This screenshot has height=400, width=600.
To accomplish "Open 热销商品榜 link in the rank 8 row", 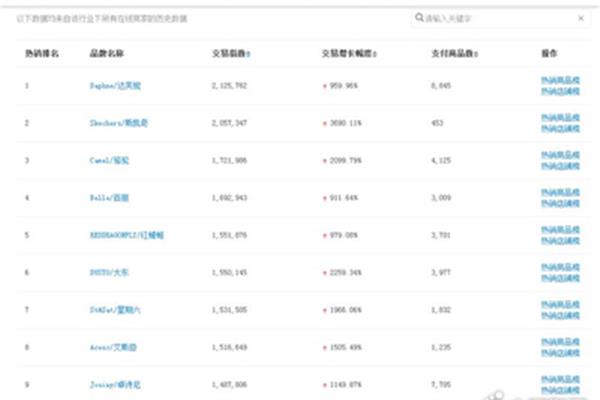I will tap(560, 341).
